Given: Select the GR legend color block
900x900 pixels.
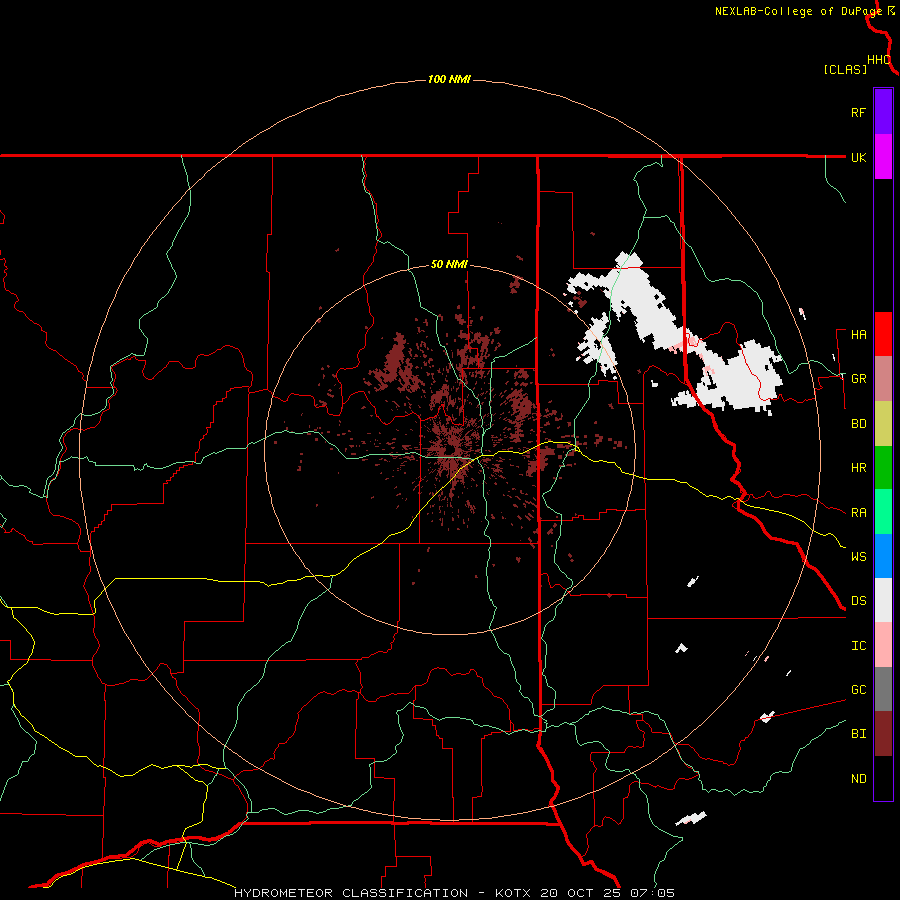Looking at the screenshot, I should tap(883, 379).
